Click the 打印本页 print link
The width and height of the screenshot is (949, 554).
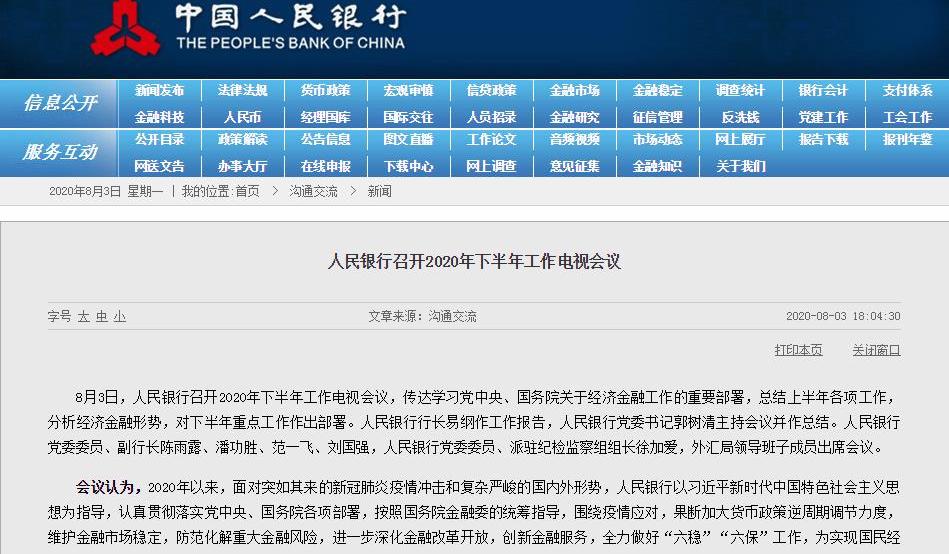tap(798, 350)
